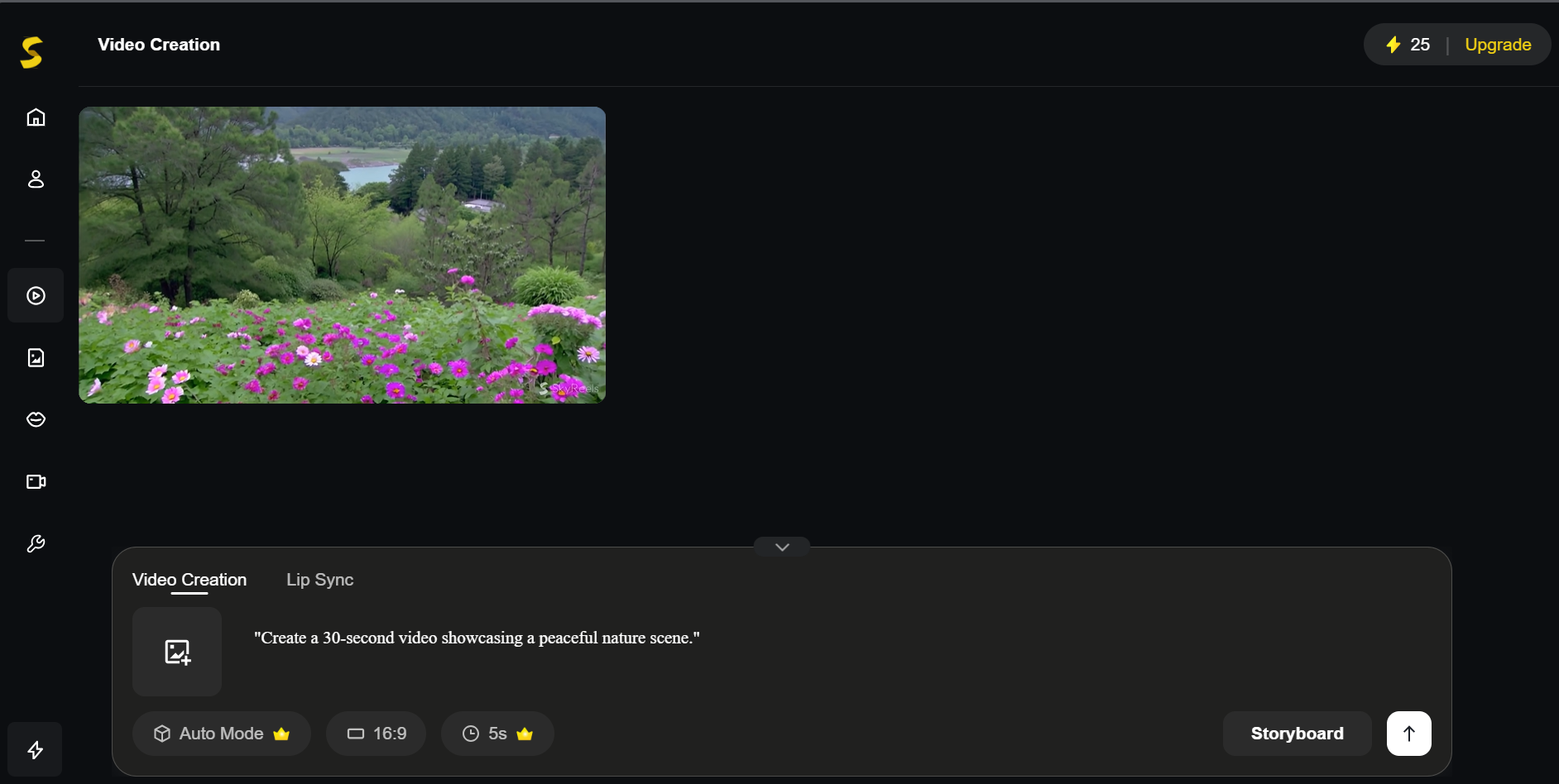The image size is (1559, 784).
Task: Open the image-to-video tool in the sidebar
Action: 36,357
